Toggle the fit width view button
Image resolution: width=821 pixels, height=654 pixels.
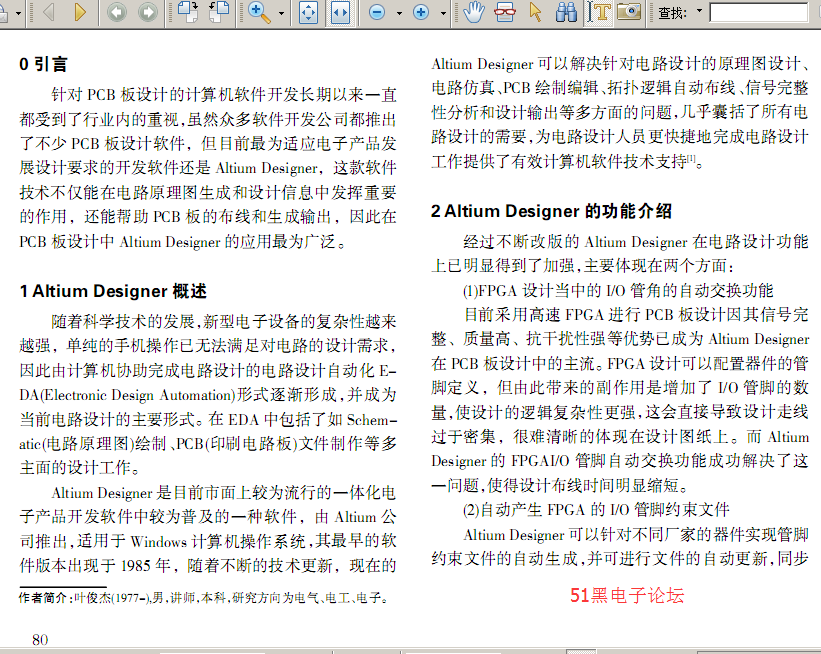click(340, 13)
